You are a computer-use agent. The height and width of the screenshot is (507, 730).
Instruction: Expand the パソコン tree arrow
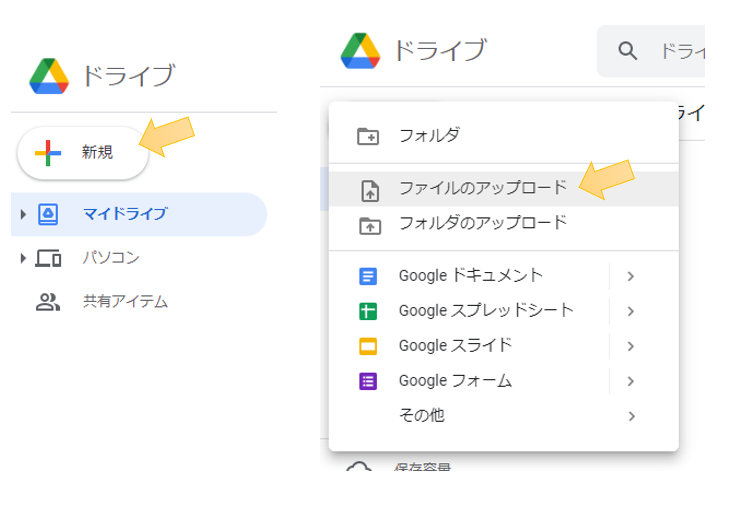pos(23,258)
